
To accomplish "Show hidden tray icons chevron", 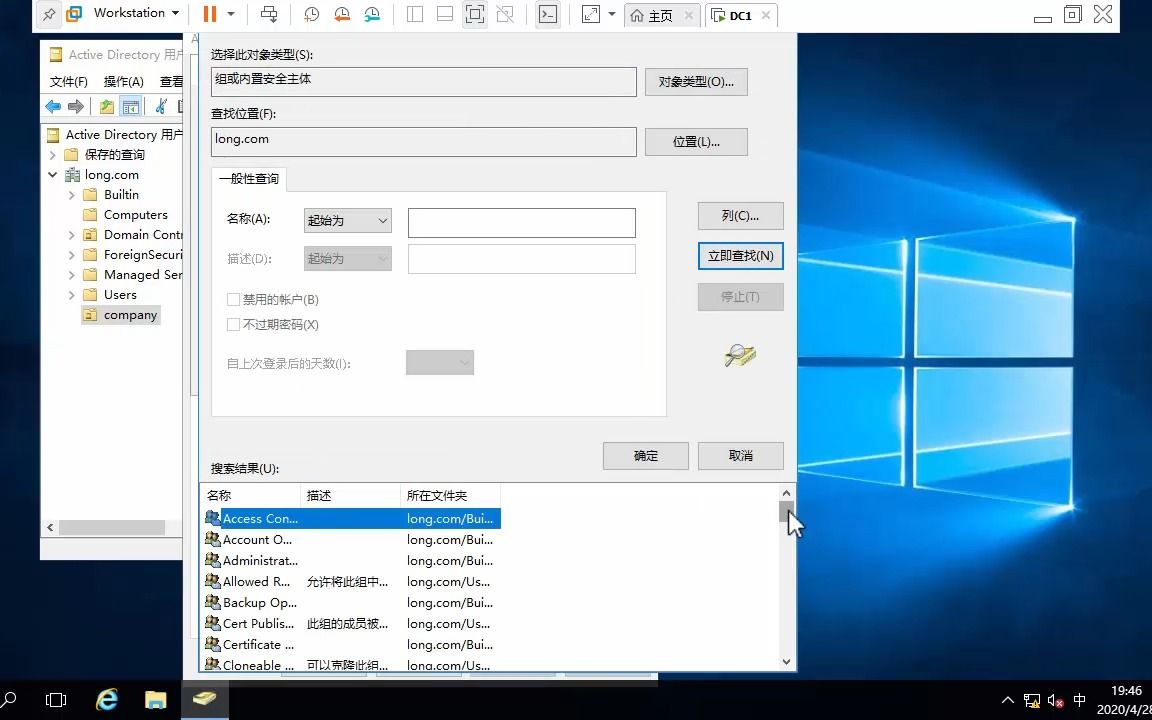I will point(1008,700).
